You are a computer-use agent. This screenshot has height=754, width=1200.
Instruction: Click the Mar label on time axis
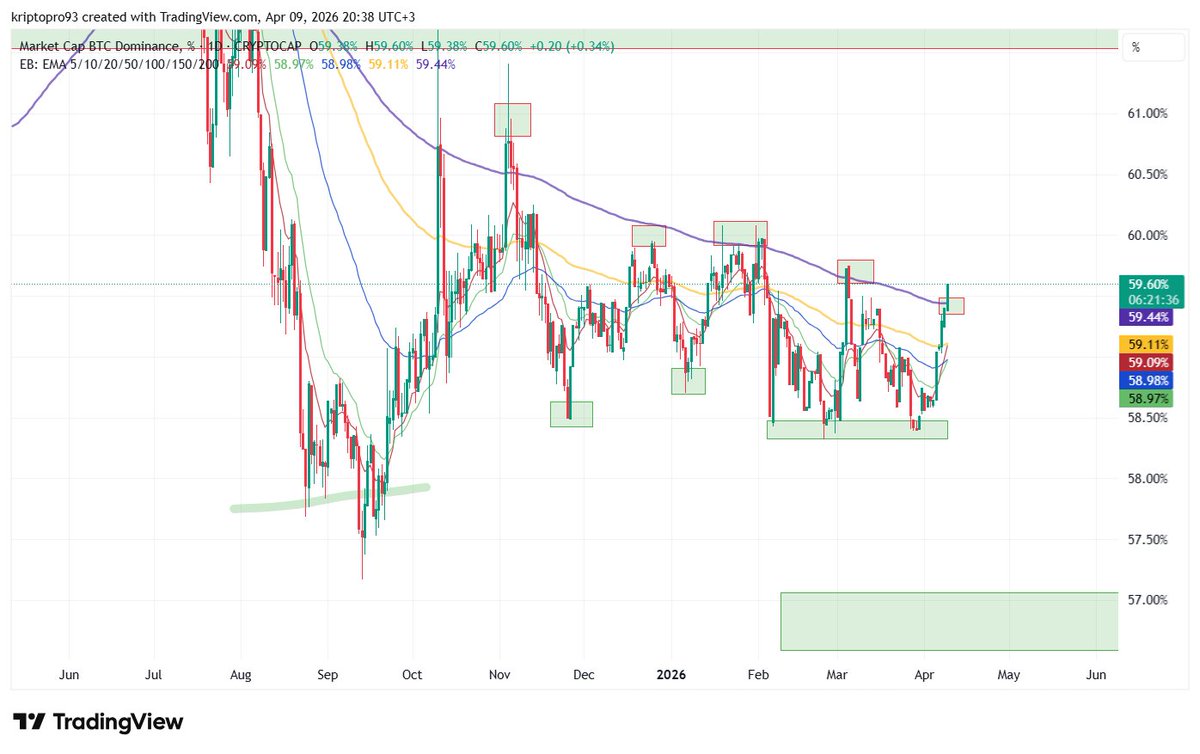click(x=837, y=675)
